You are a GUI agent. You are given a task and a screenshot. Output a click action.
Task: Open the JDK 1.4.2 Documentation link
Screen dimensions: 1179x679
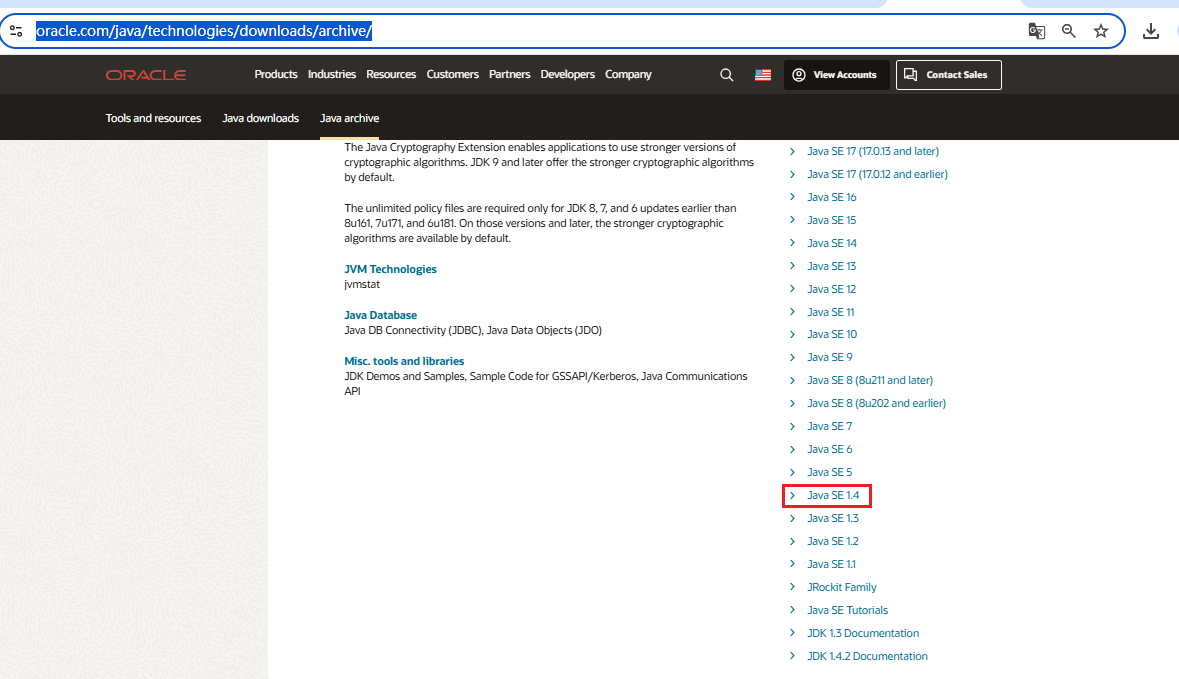pyautogui.click(x=868, y=656)
